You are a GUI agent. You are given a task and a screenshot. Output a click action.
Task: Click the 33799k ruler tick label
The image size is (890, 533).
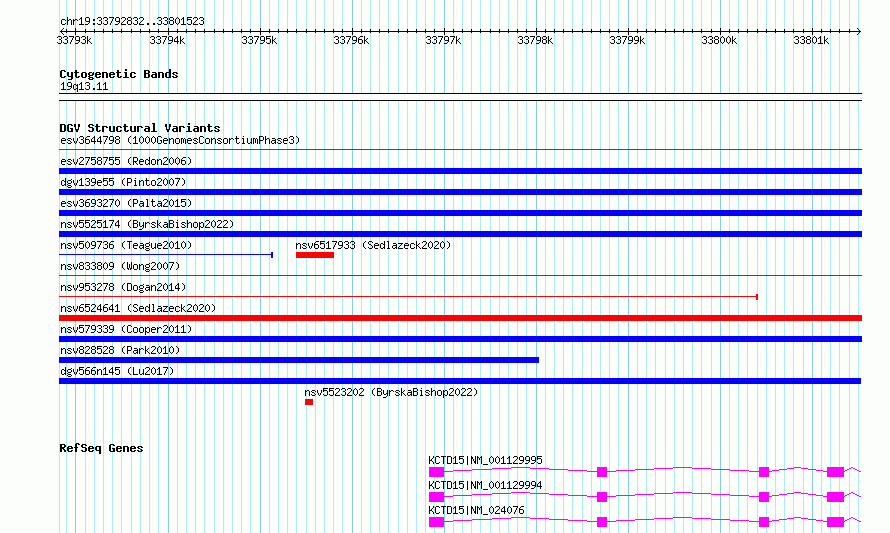coord(627,40)
